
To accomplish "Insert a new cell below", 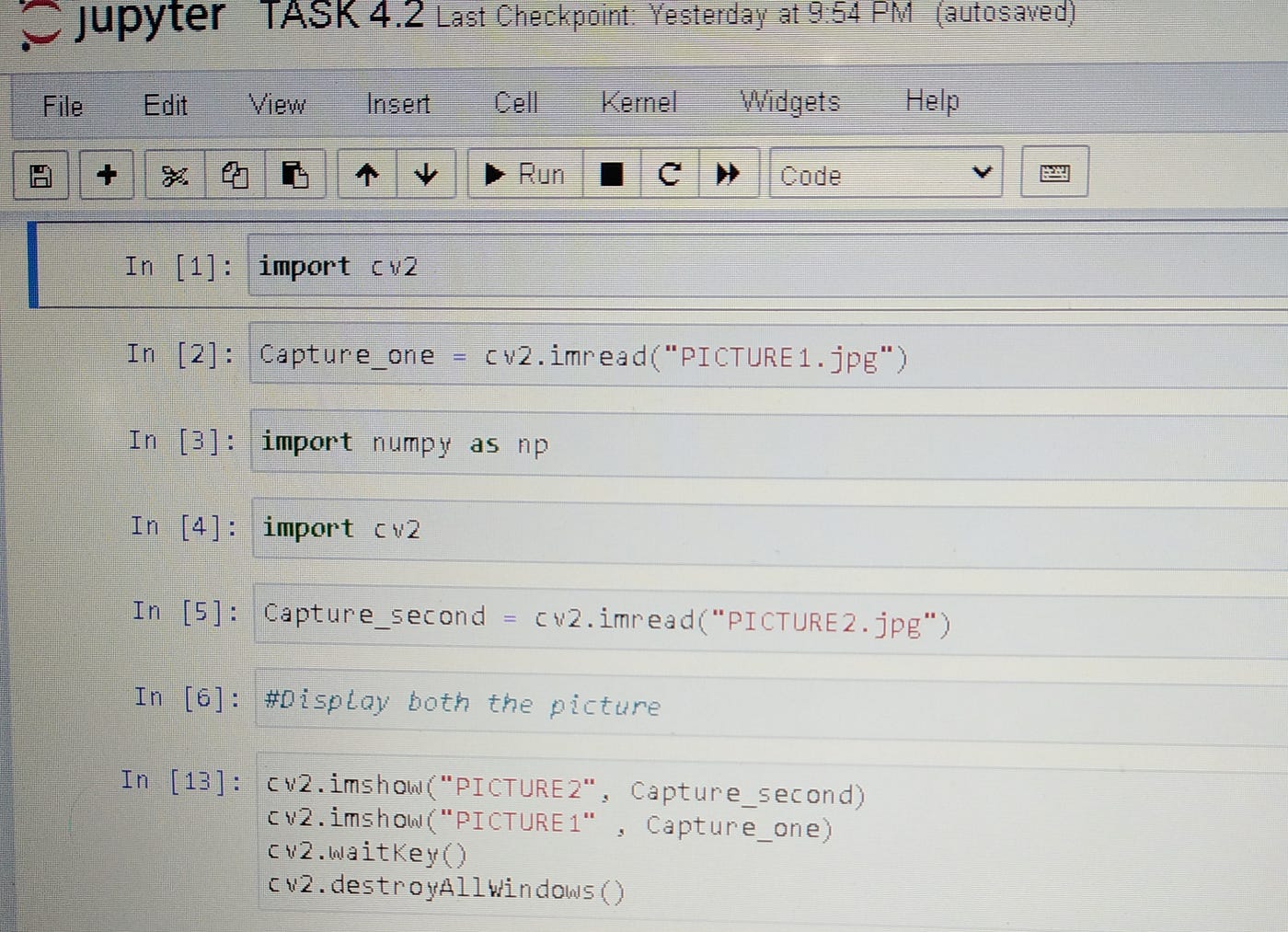I will point(107,174).
